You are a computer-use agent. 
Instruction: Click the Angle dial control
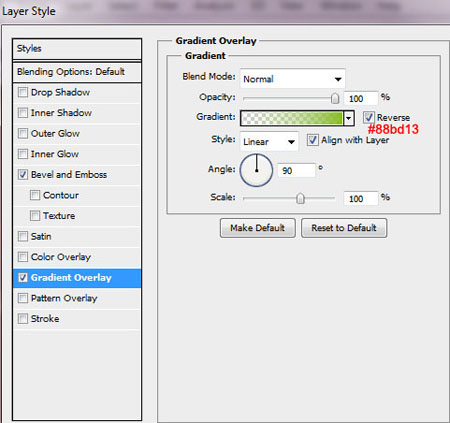pyautogui.click(x=256, y=170)
